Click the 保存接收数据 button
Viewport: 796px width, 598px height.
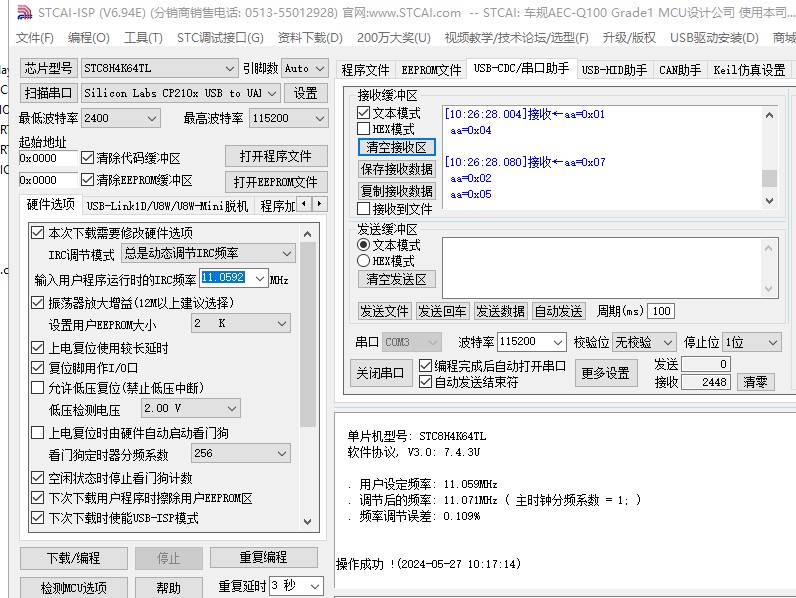(x=396, y=169)
